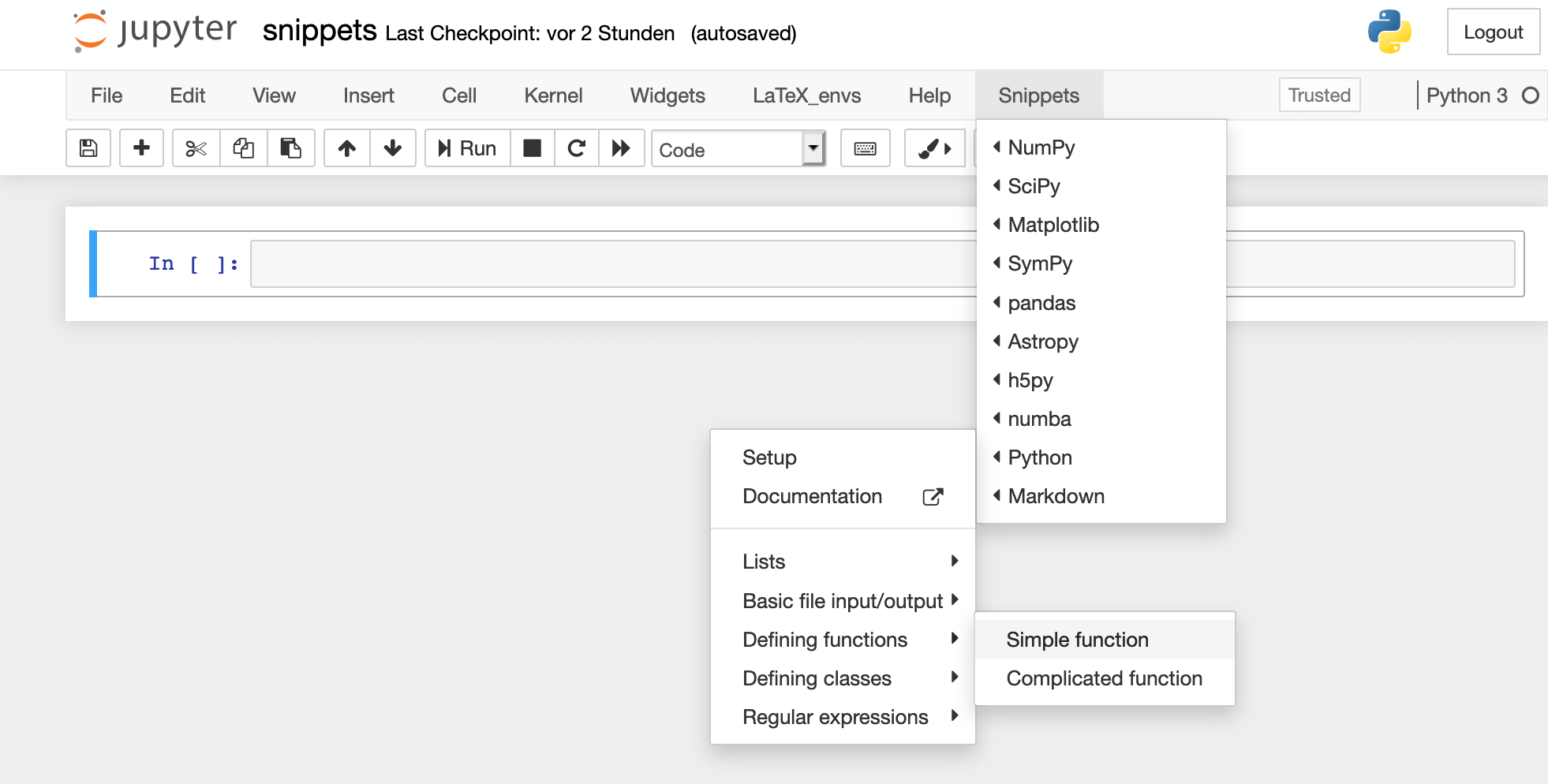Image resolution: width=1548 pixels, height=784 pixels.
Task: Insert Simple function snippet
Action: pos(1105,640)
